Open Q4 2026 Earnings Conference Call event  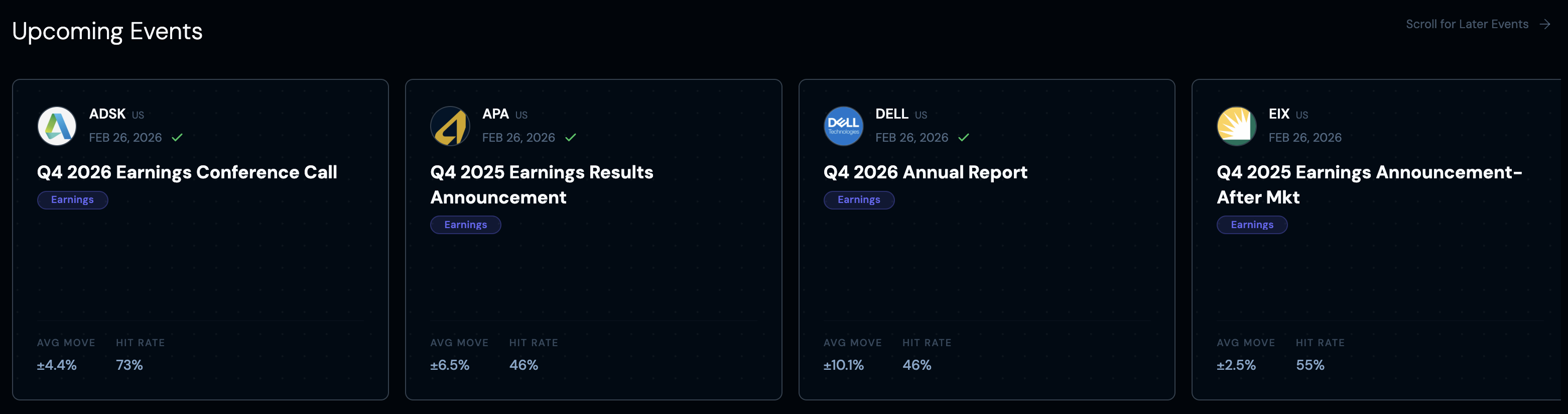(187, 172)
